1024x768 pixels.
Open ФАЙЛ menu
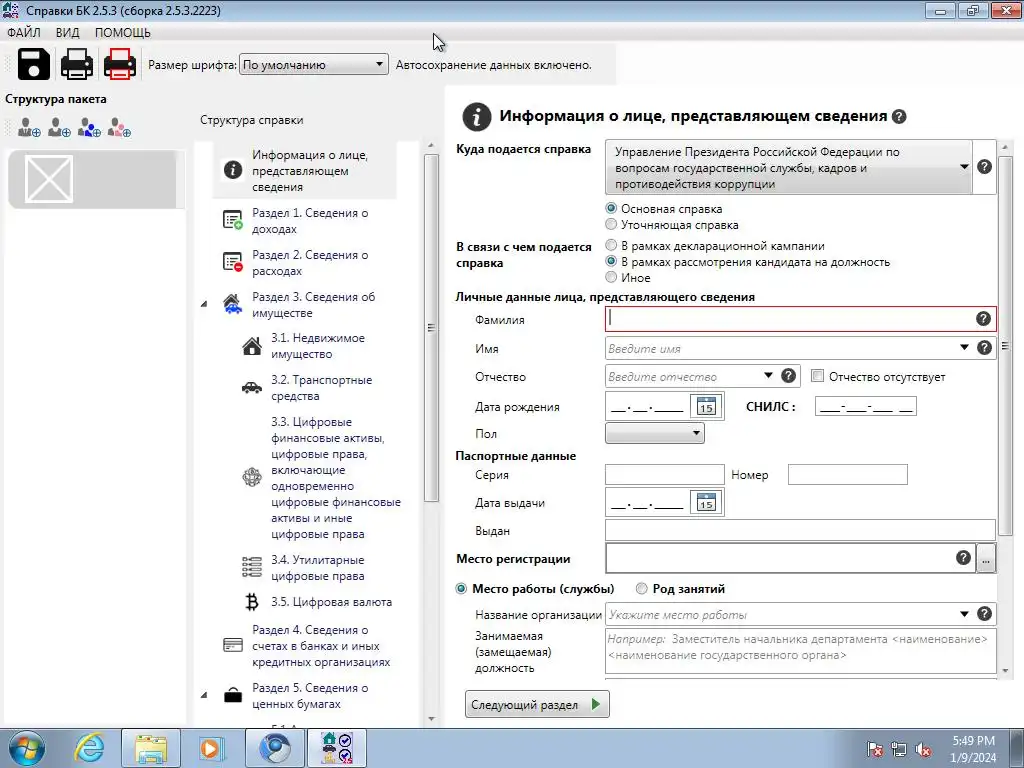click(24, 33)
